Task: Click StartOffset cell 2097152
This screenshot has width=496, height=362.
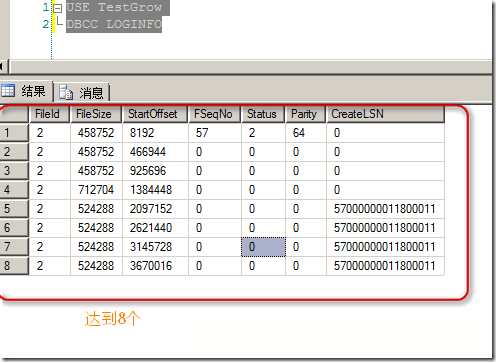Action: coord(155,209)
